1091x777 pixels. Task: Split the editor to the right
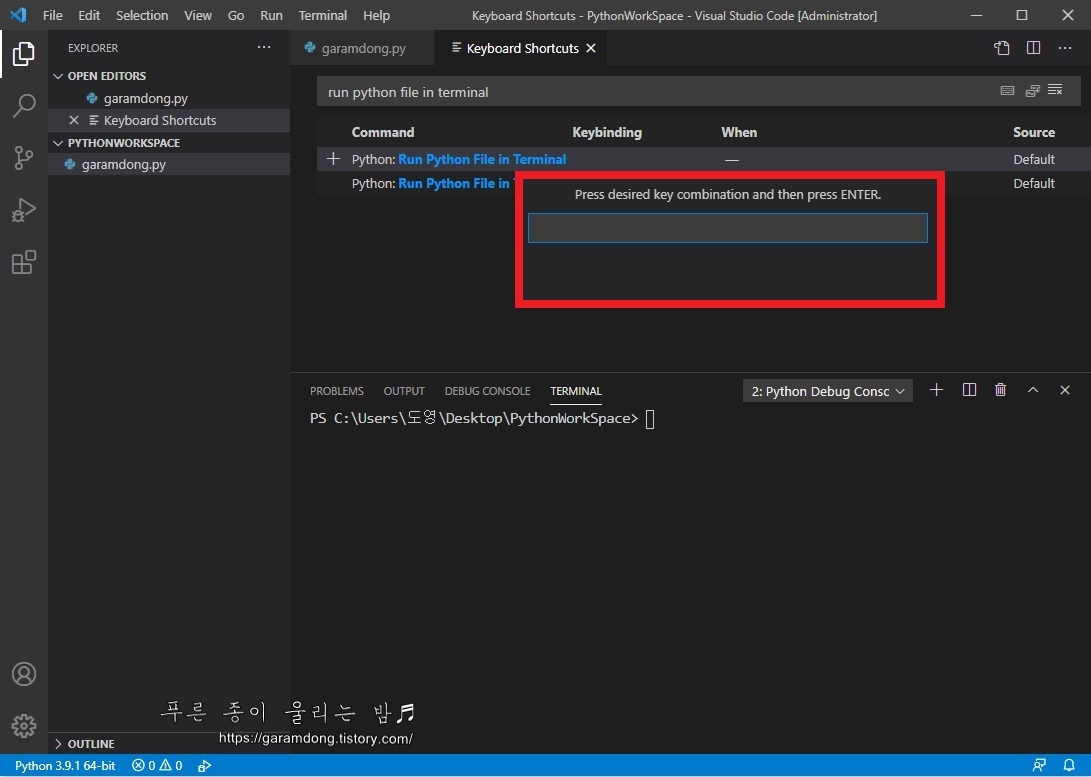tap(1033, 48)
